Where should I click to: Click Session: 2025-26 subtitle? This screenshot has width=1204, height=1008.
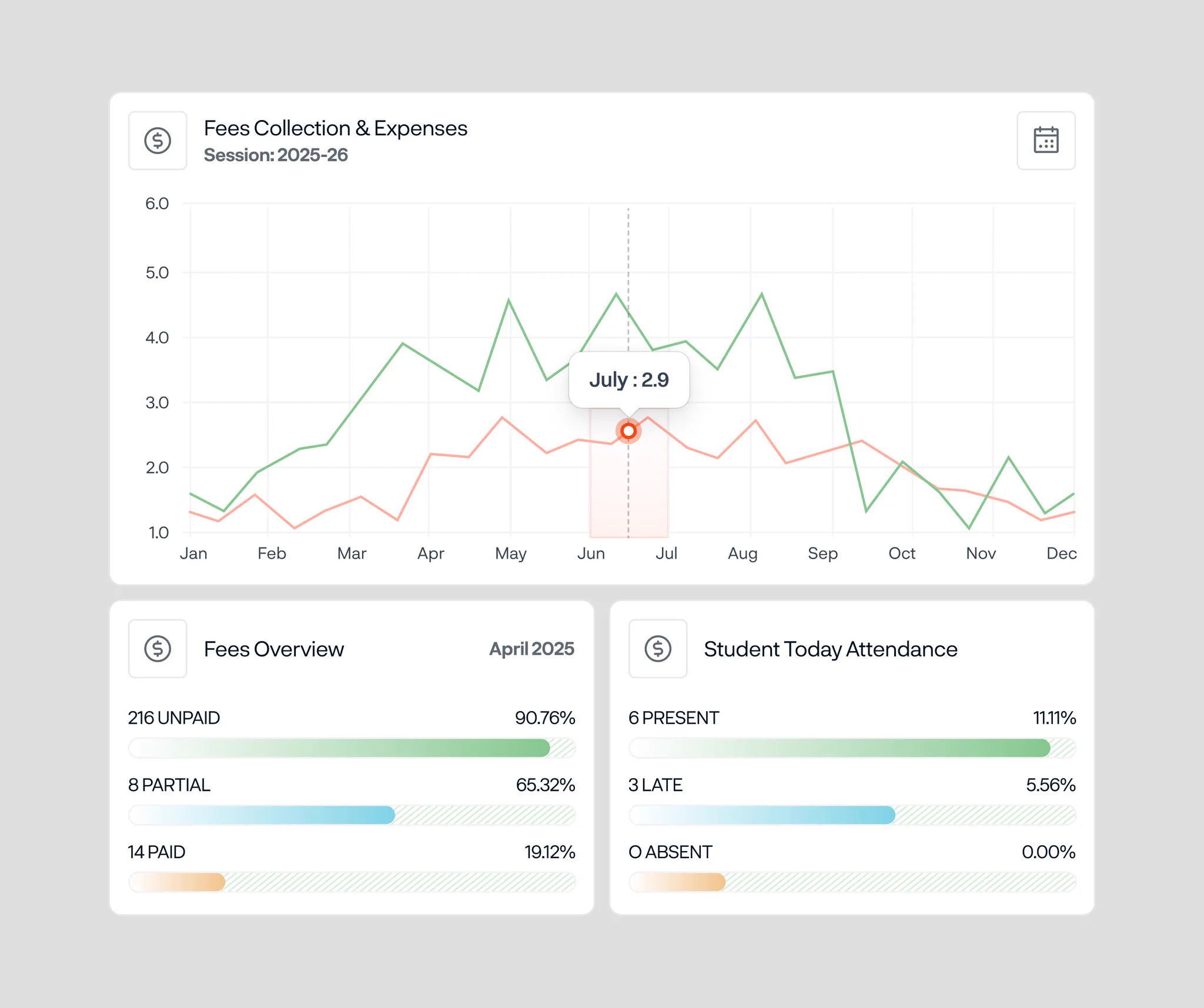click(x=276, y=155)
